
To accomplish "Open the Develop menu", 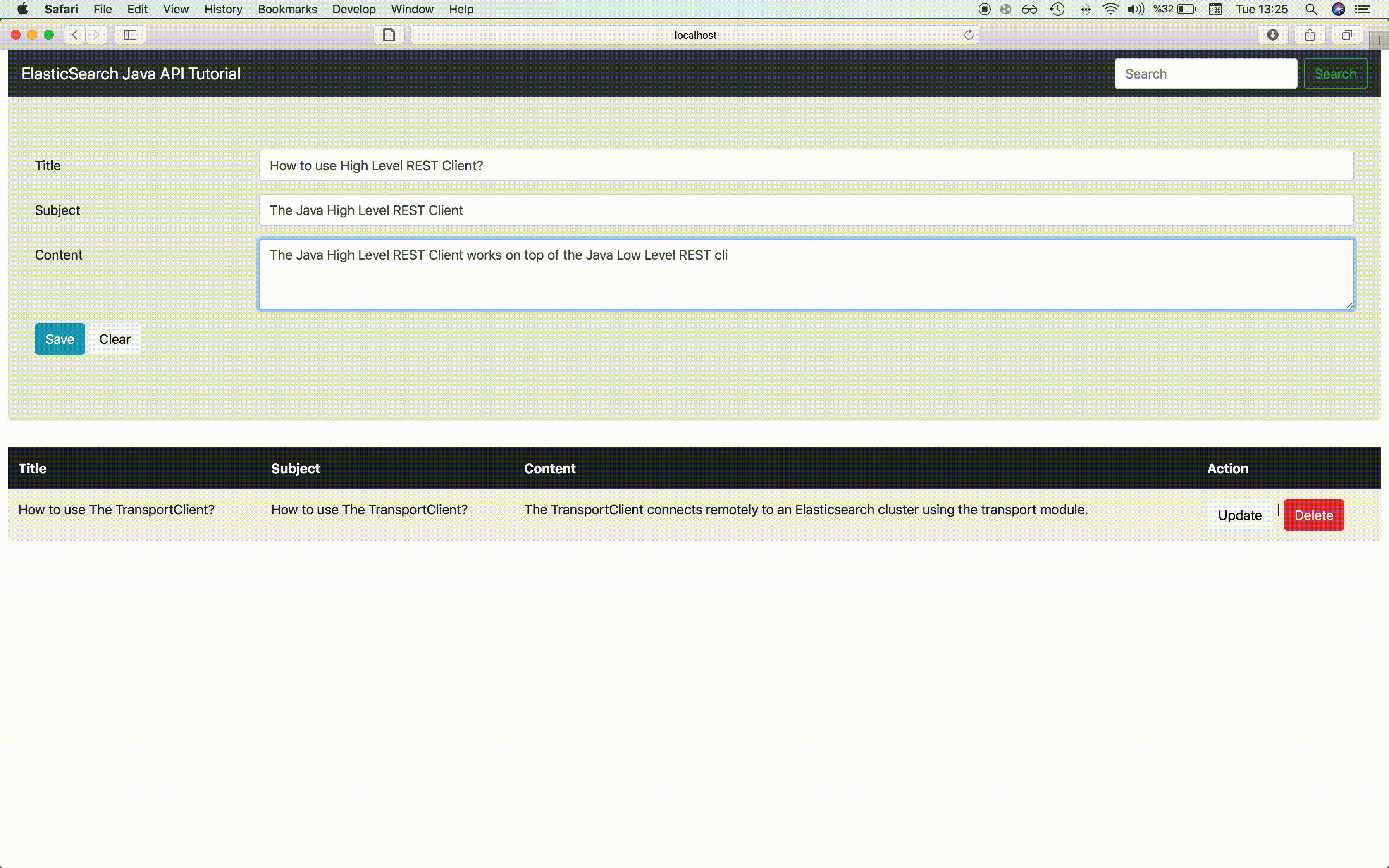I will tap(353, 9).
